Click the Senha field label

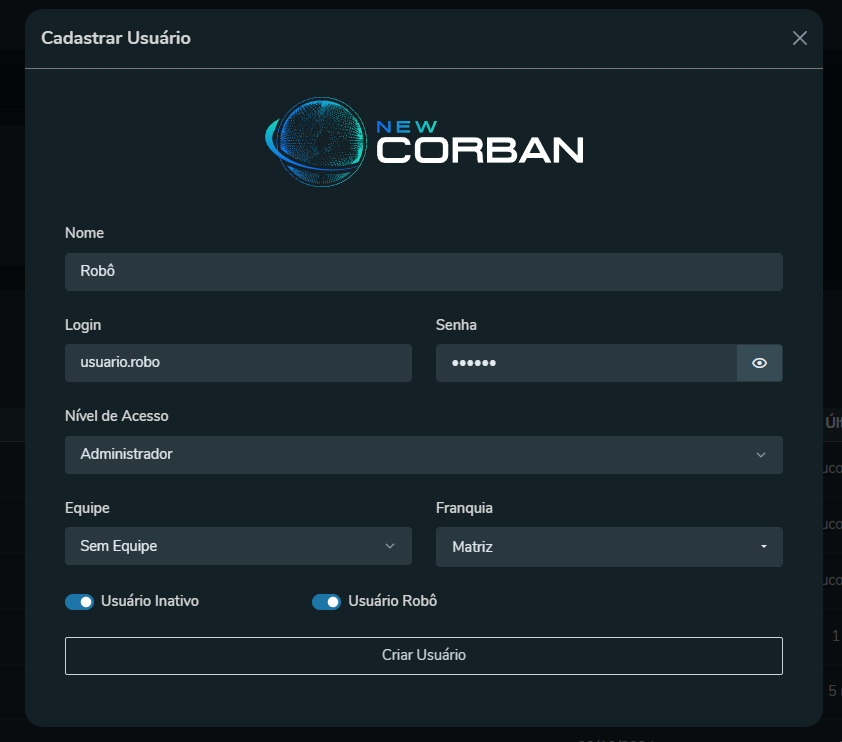(456, 325)
